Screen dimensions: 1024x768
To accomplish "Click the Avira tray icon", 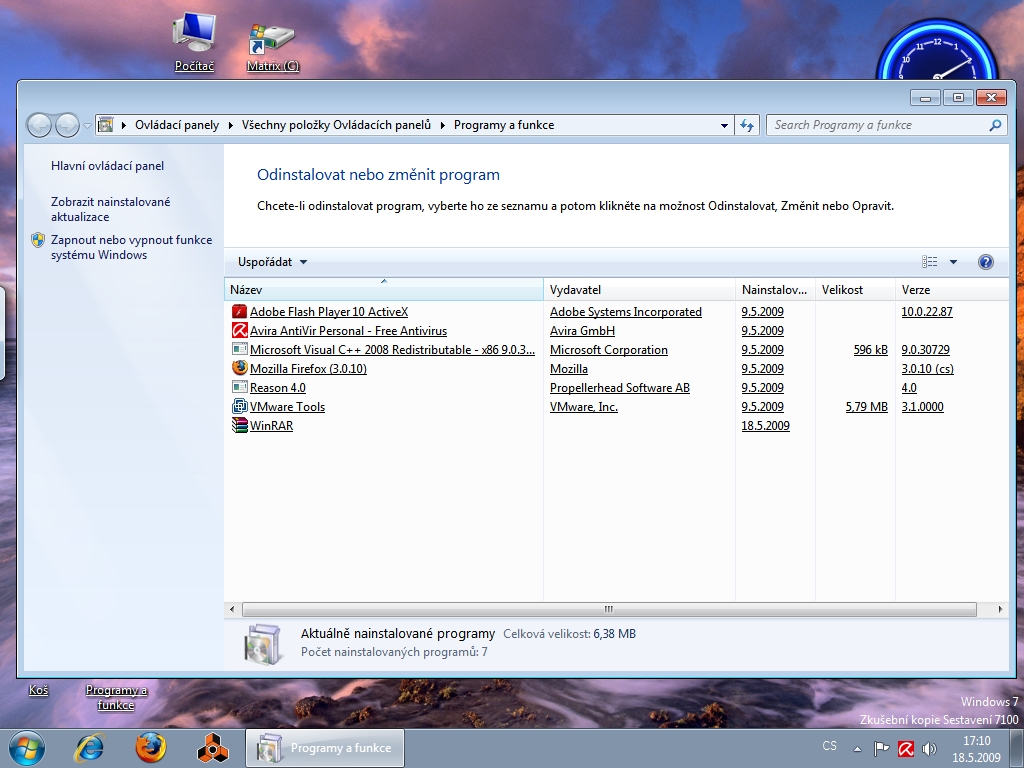I will tap(905, 748).
